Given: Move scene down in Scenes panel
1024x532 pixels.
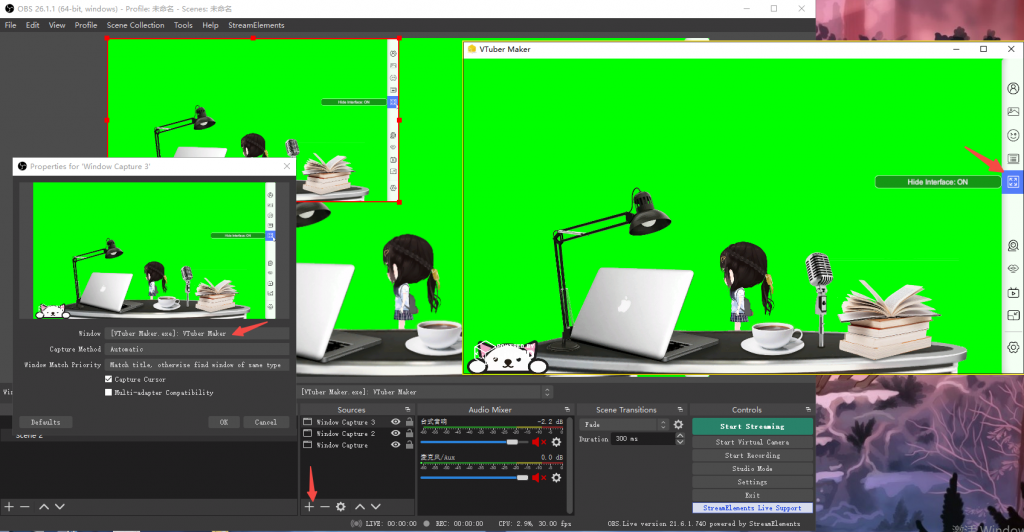Looking at the screenshot, I should 59,507.
